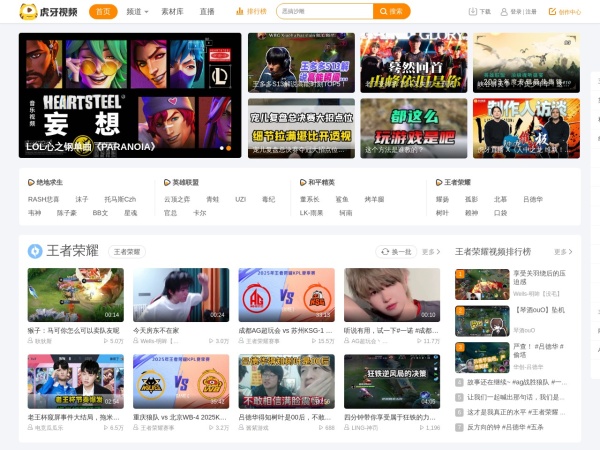This screenshot has width=600, height=450.
Task: Expand 更多 beside 王者荣耀视频排行榜
Action: tap(563, 252)
